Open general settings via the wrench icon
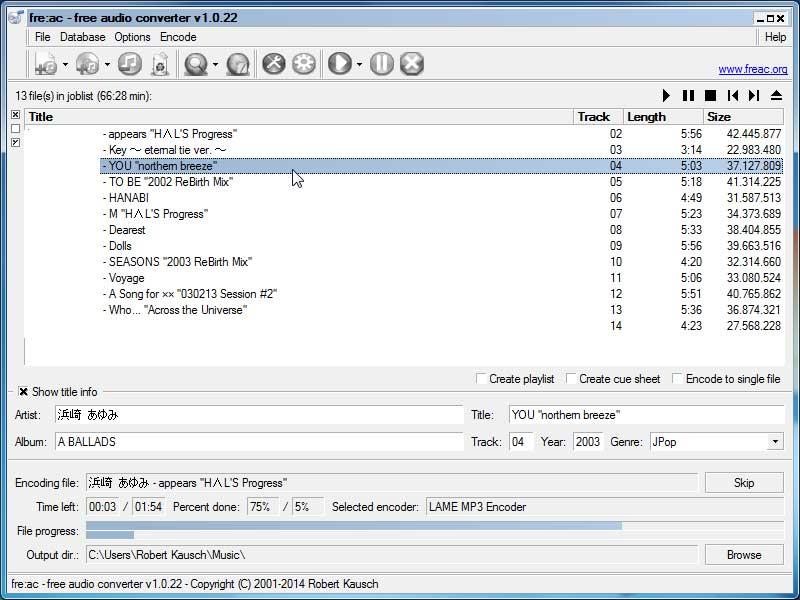Screen dimensions: 800x600 (274, 64)
